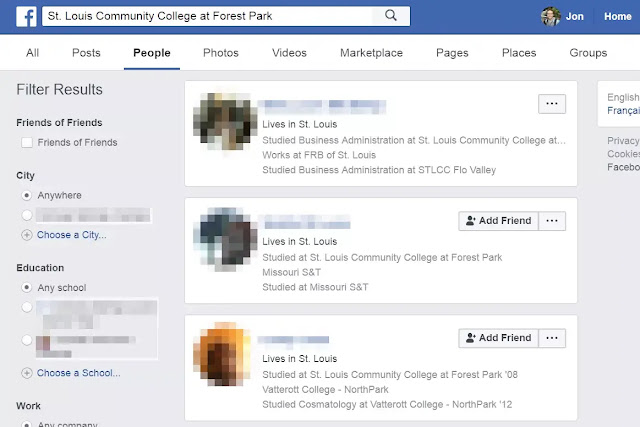The width and height of the screenshot is (640, 427).
Task: Click the Français language link
Action: coord(623,111)
